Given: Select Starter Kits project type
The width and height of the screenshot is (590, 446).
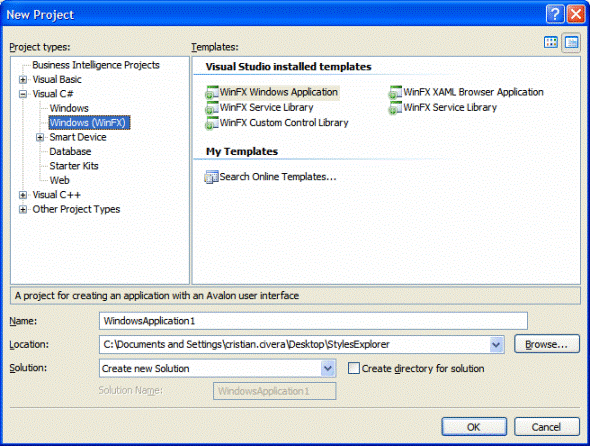Looking at the screenshot, I should (x=74, y=166).
